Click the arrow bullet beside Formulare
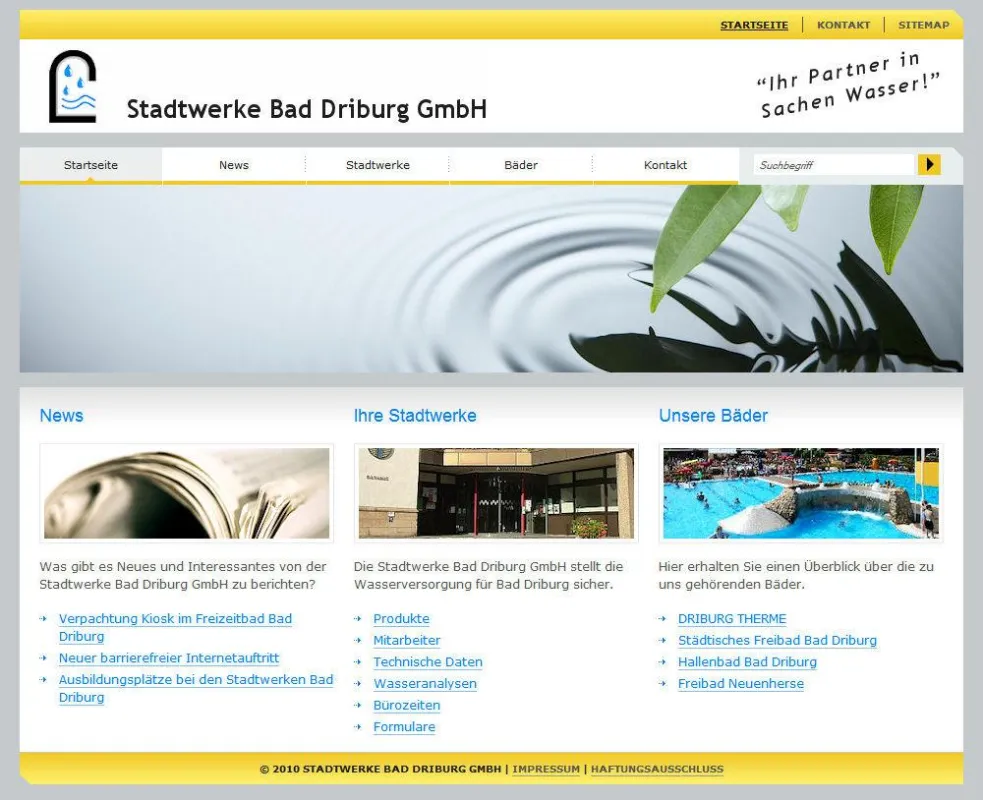983x800 pixels. pyautogui.click(x=358, y=727)
